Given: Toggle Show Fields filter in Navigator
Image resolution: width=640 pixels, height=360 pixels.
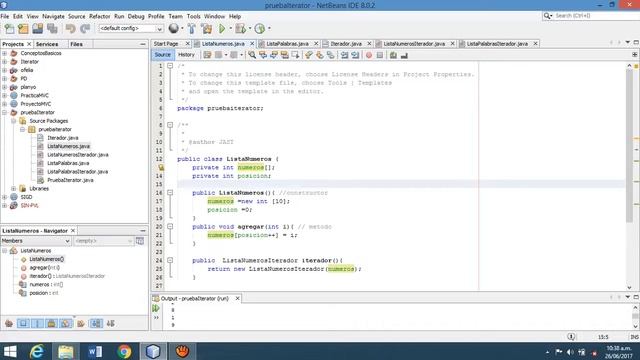Looking at the screenshot, I should (23, 324).
